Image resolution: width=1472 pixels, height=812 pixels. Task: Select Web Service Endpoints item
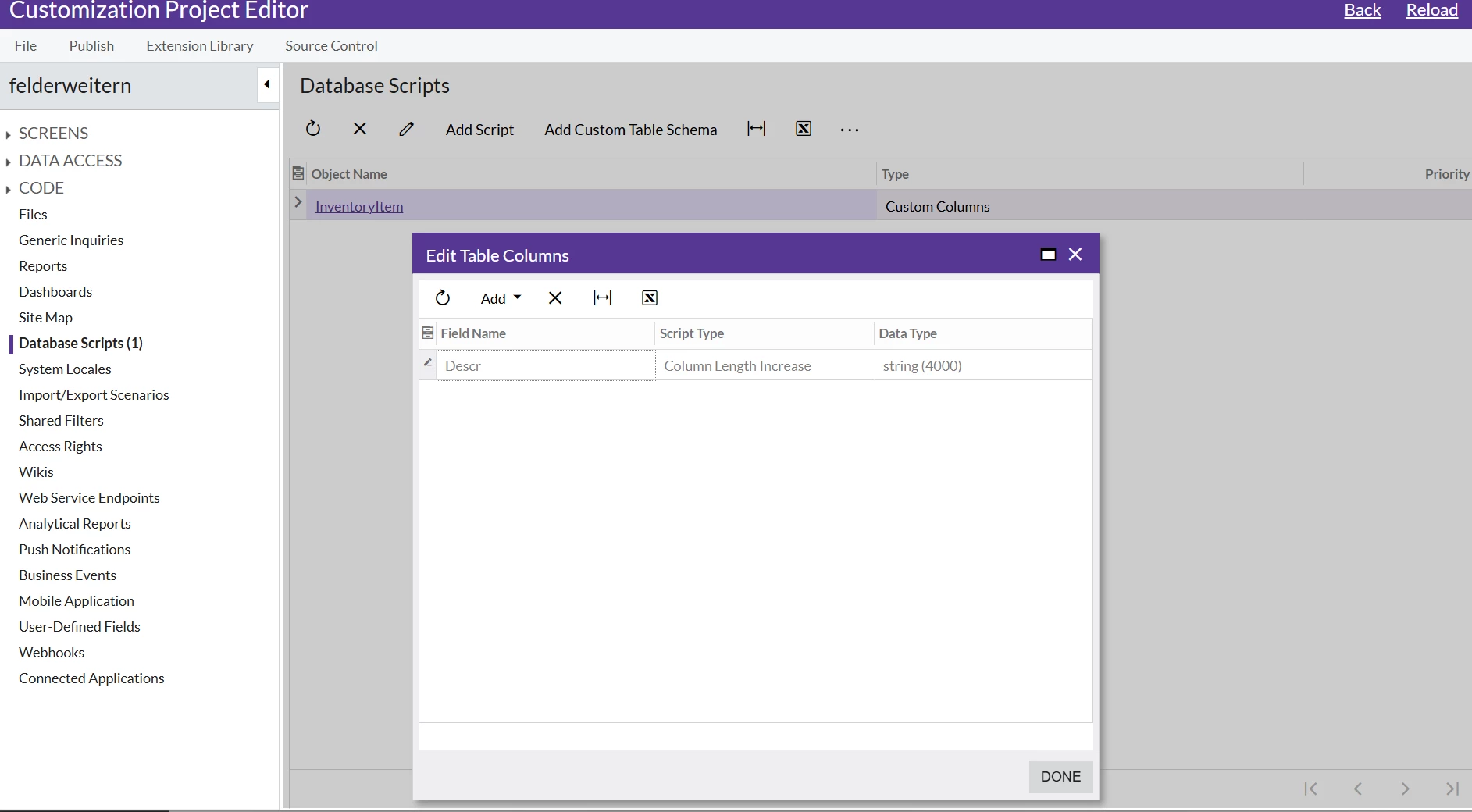tap(89, 498)
